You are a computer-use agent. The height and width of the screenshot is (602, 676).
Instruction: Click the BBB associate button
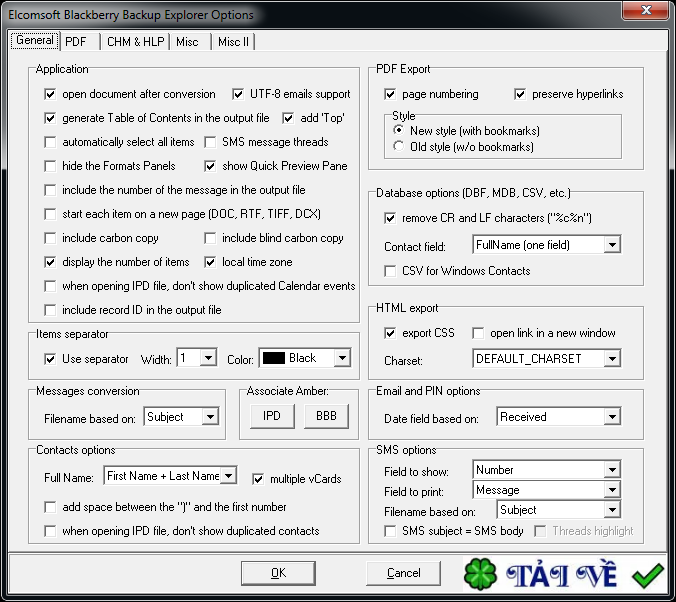click(x=326, y=416)
